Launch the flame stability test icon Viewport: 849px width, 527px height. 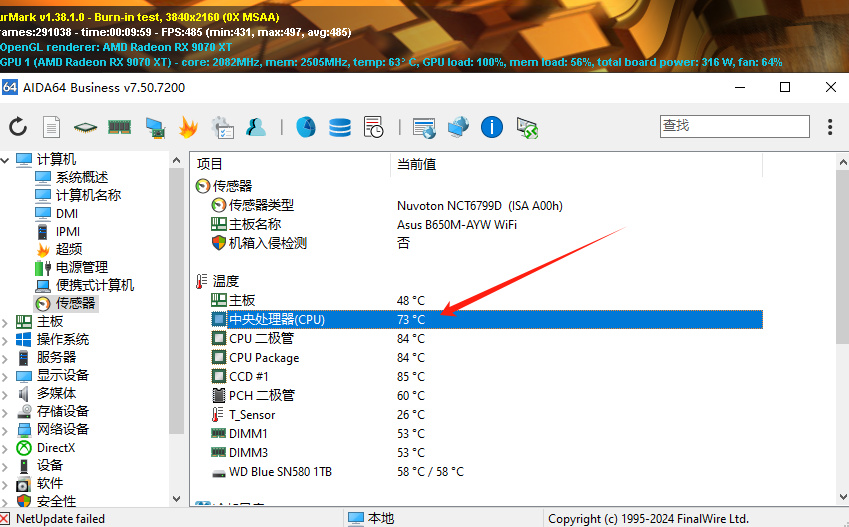pyautogui.click(x=188, y=127)
